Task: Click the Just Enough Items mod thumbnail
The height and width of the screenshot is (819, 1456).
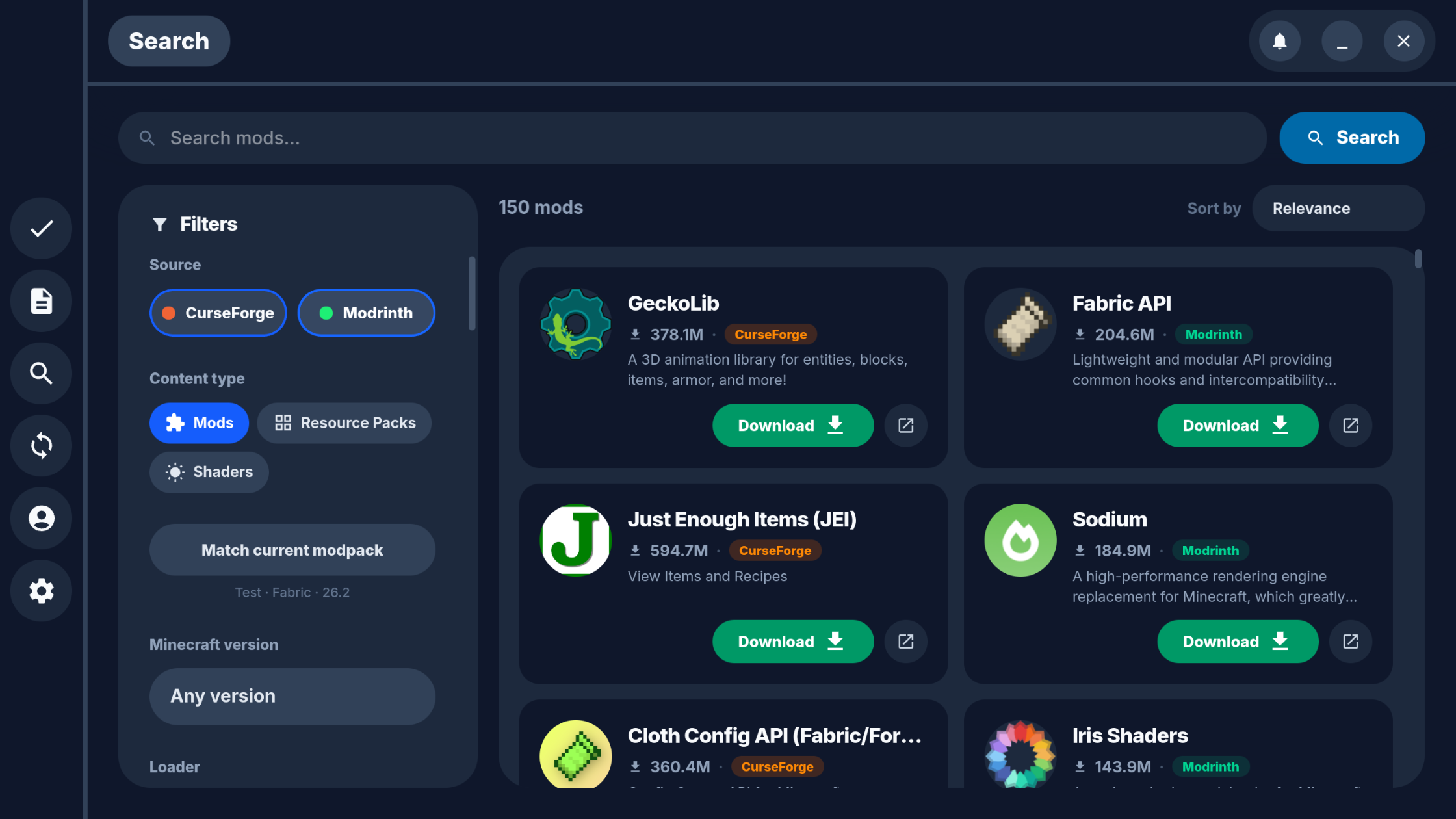Action: click(576, 540)
